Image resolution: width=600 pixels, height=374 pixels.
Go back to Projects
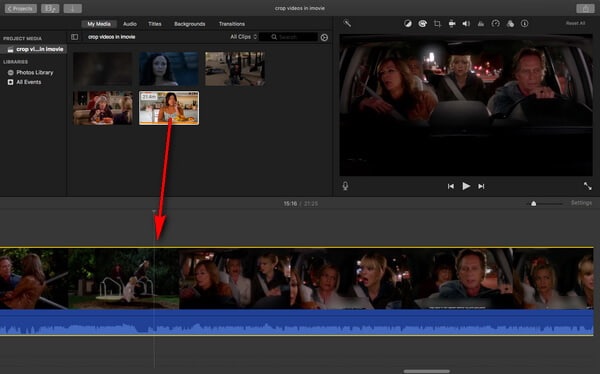point(21,8)
